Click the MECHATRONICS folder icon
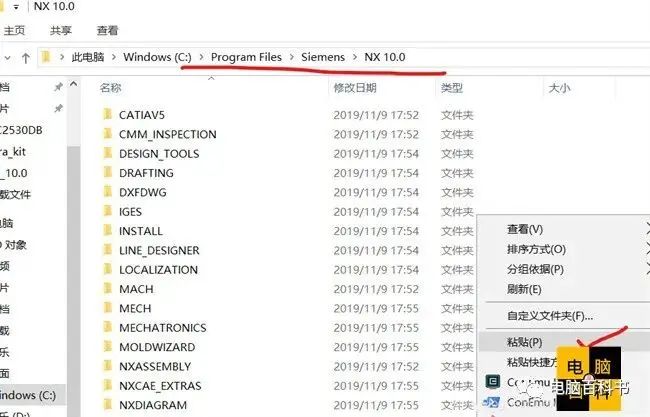Screen dimensions: 650x417 coord(108,327)
